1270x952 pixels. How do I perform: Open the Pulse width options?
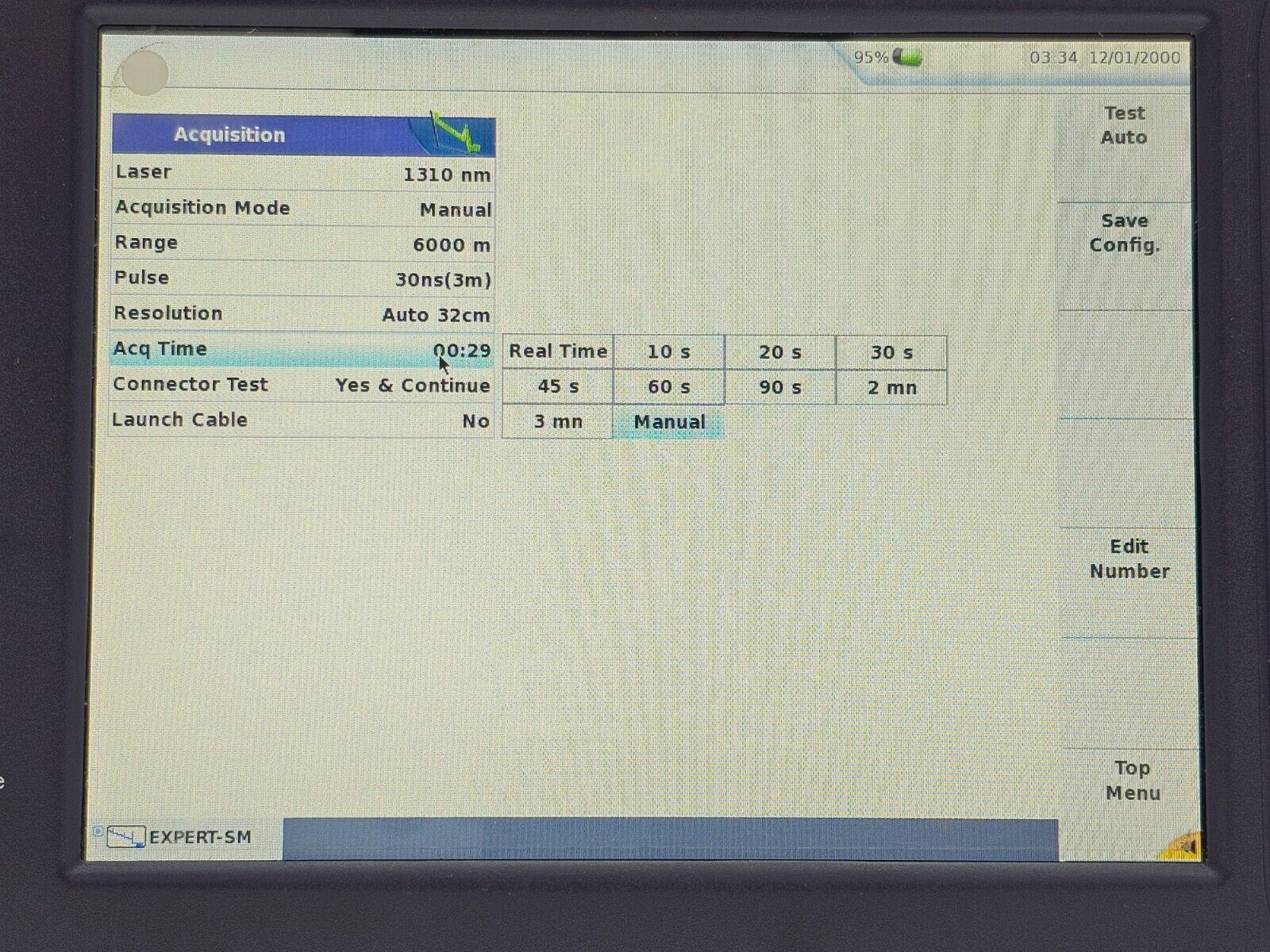pyautogui.click(x=302, y=278)
